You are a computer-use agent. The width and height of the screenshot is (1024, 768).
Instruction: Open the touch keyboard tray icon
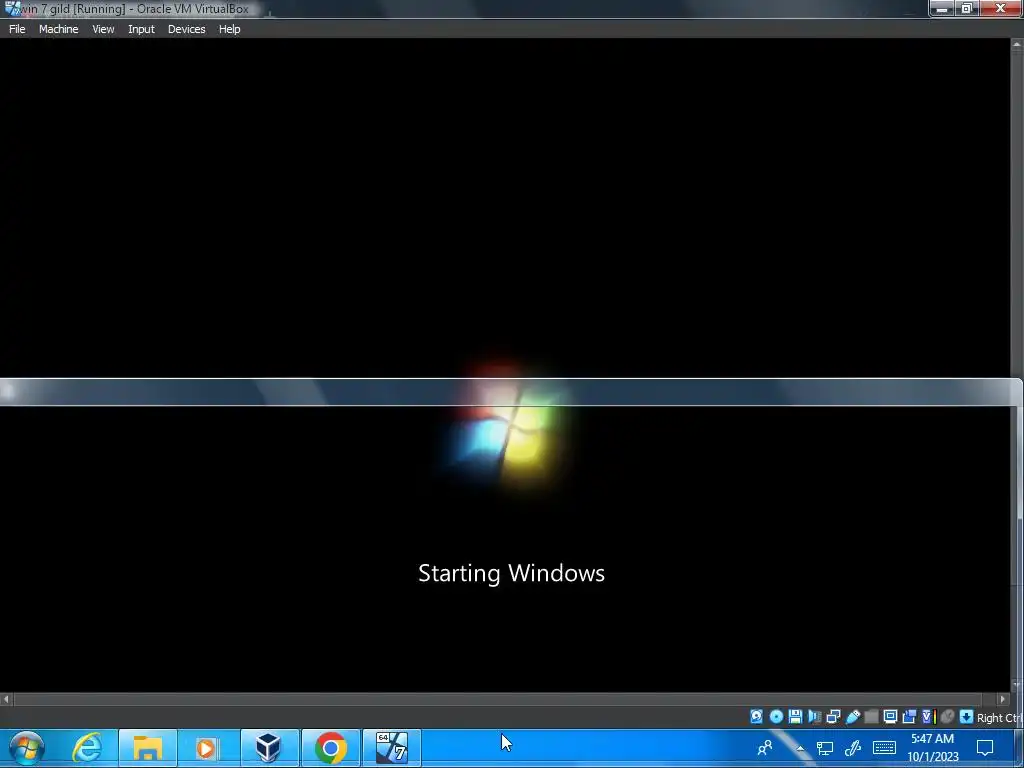pos(884,748)
